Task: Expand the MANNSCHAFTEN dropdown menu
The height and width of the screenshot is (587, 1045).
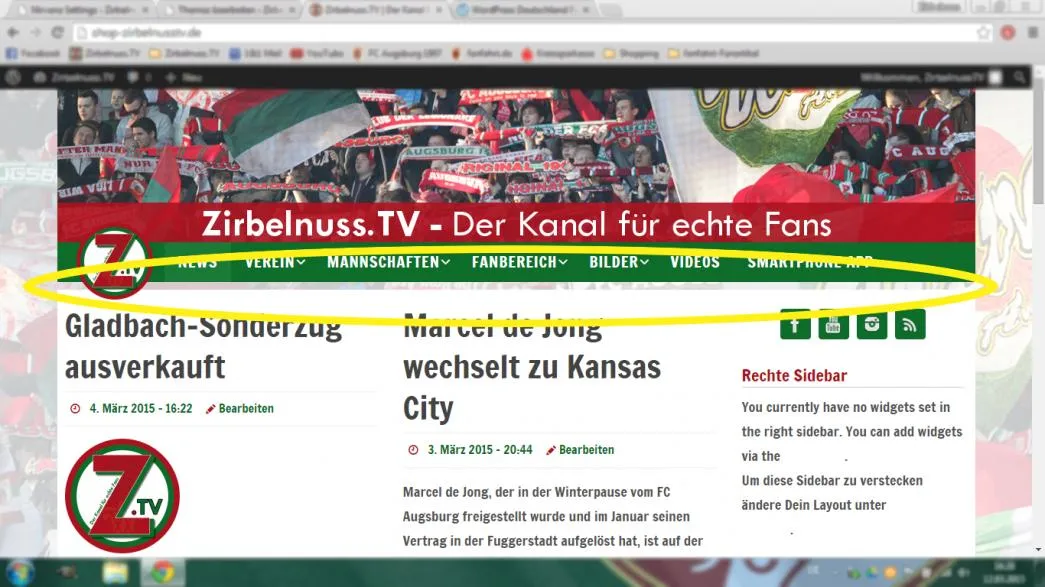Action: coord(388,263)
